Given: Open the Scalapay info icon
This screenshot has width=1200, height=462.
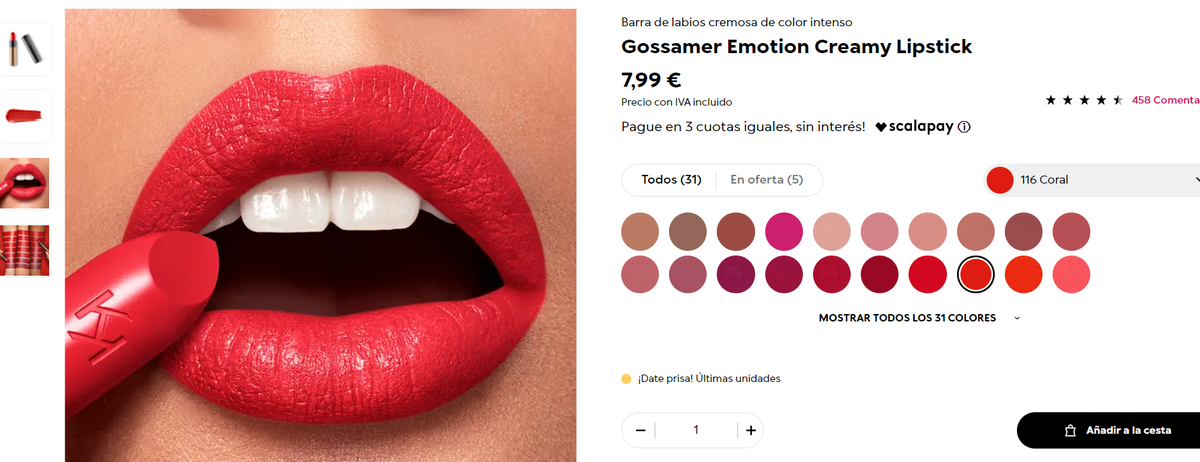Looking at the screenshot, I should point(965,127).
